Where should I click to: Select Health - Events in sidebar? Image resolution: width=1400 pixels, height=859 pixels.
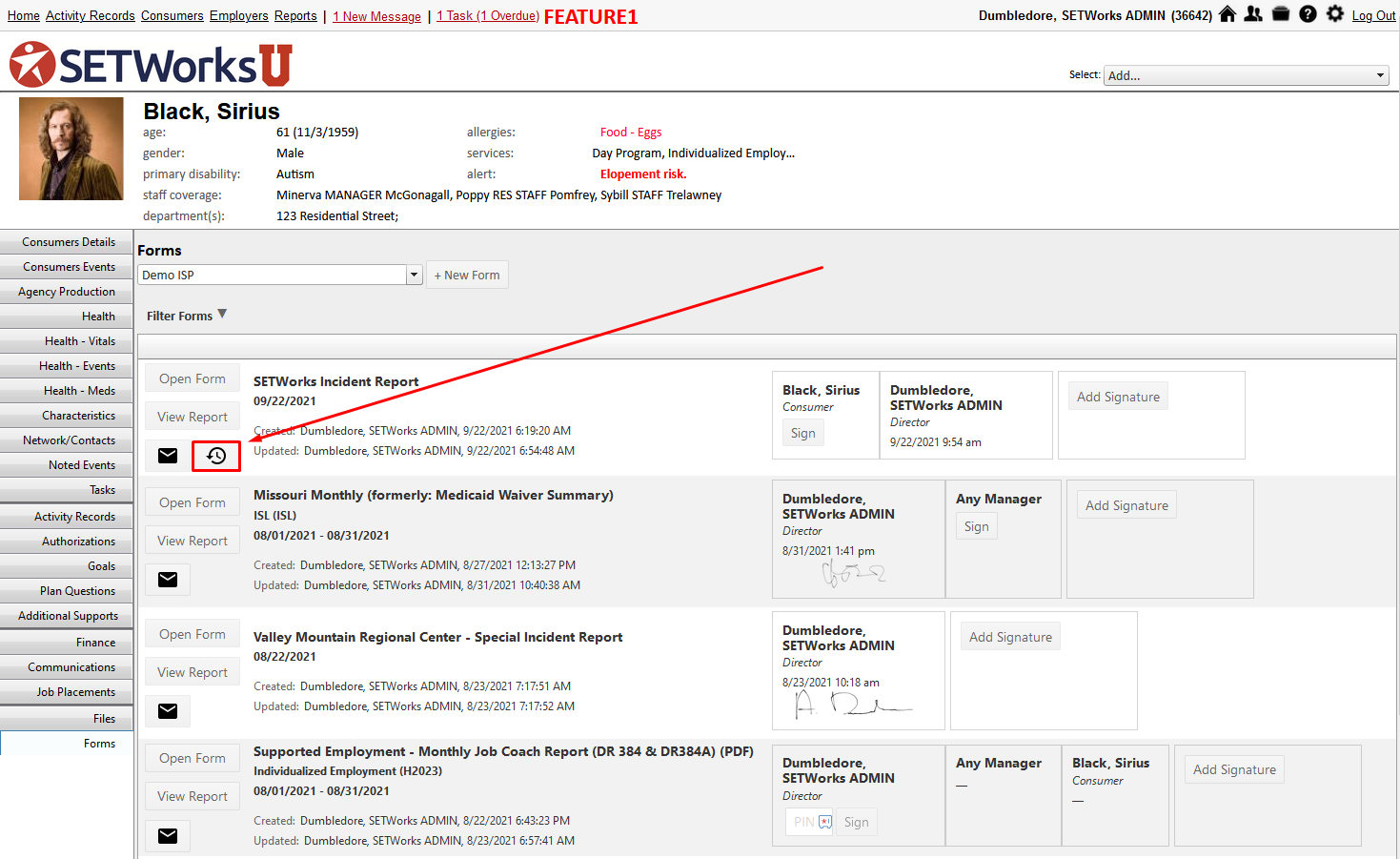point(67,366)
